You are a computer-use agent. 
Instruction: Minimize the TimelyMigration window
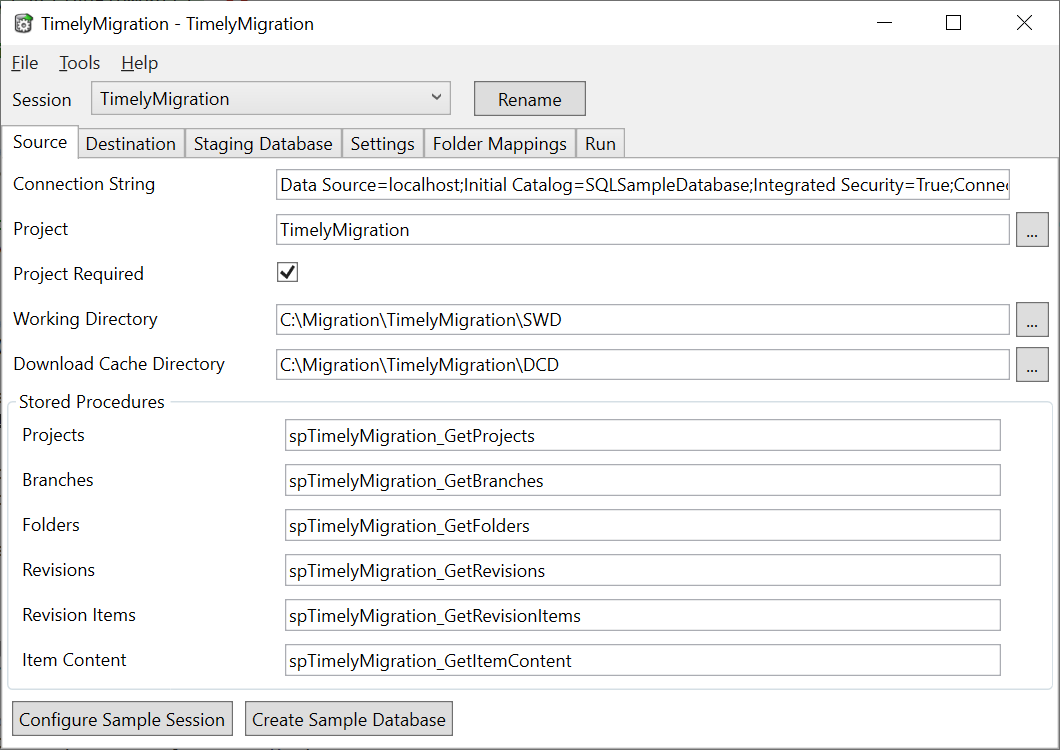pos(884,23)
